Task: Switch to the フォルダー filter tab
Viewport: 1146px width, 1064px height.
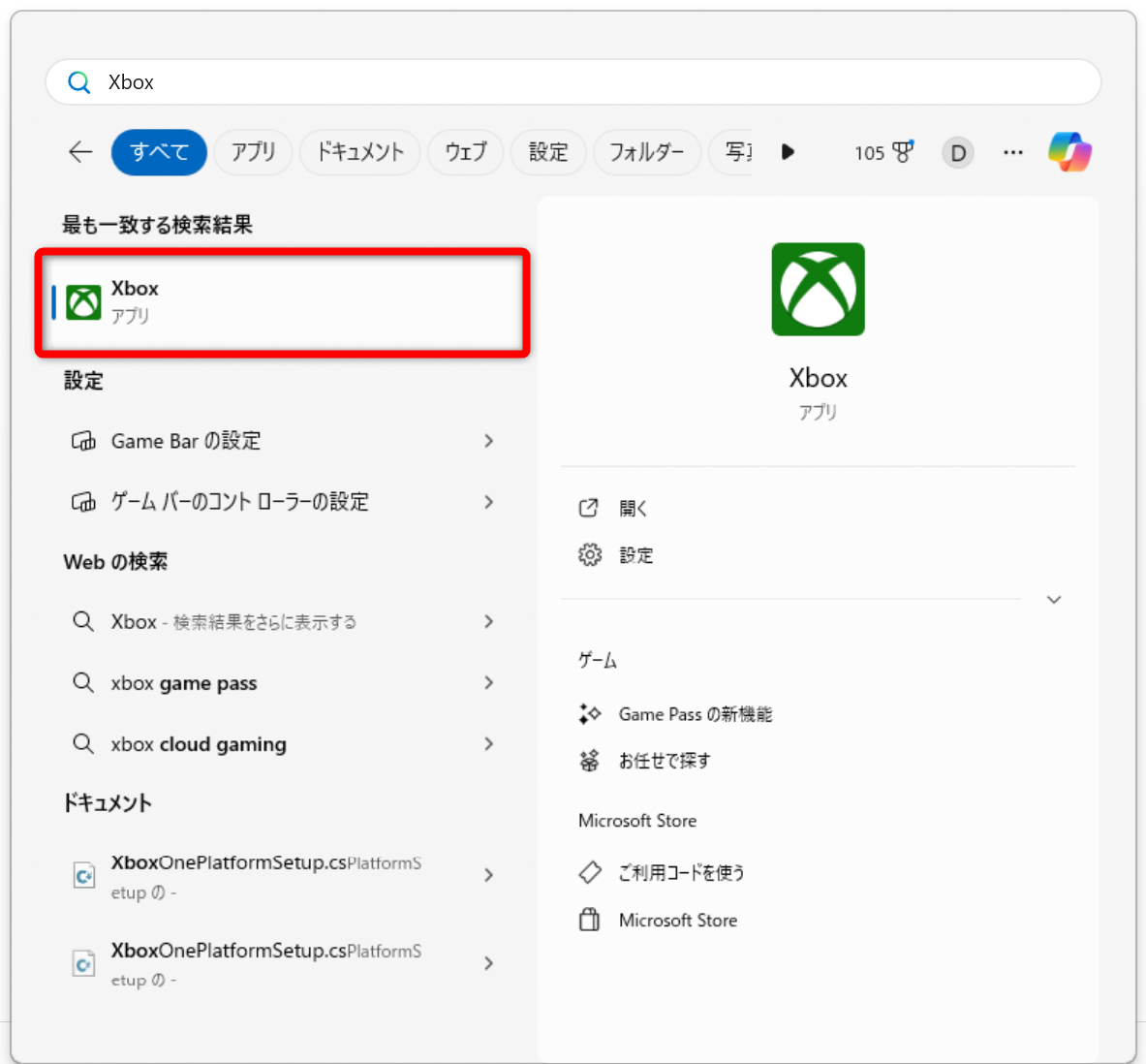Action: 647,152
